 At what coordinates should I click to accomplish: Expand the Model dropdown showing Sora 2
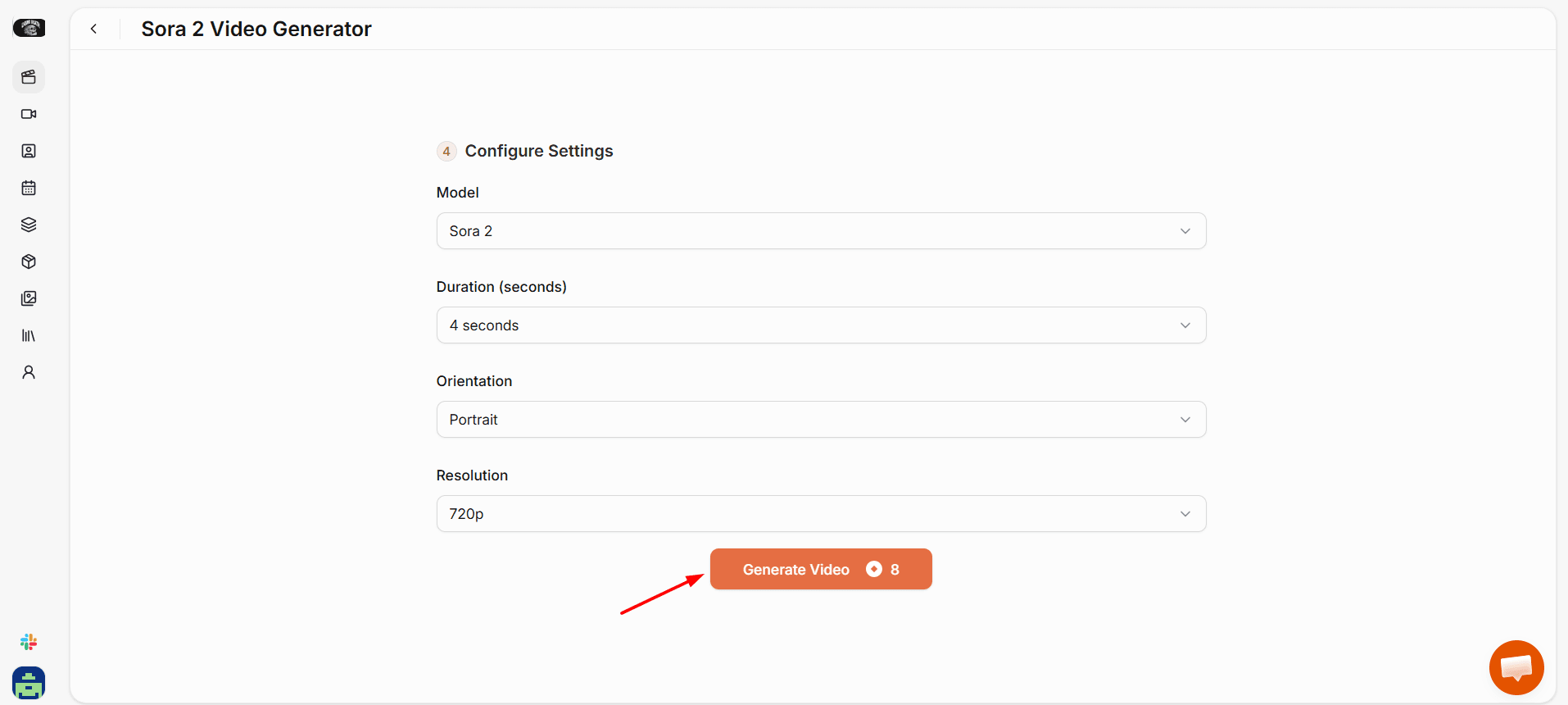pyautogui.click(x=821, y=231)
